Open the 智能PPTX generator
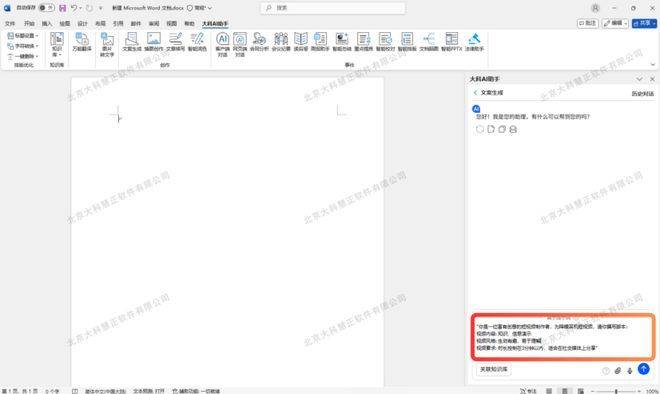This screenshot has width=660, height=394. click(x=452, y=42)
